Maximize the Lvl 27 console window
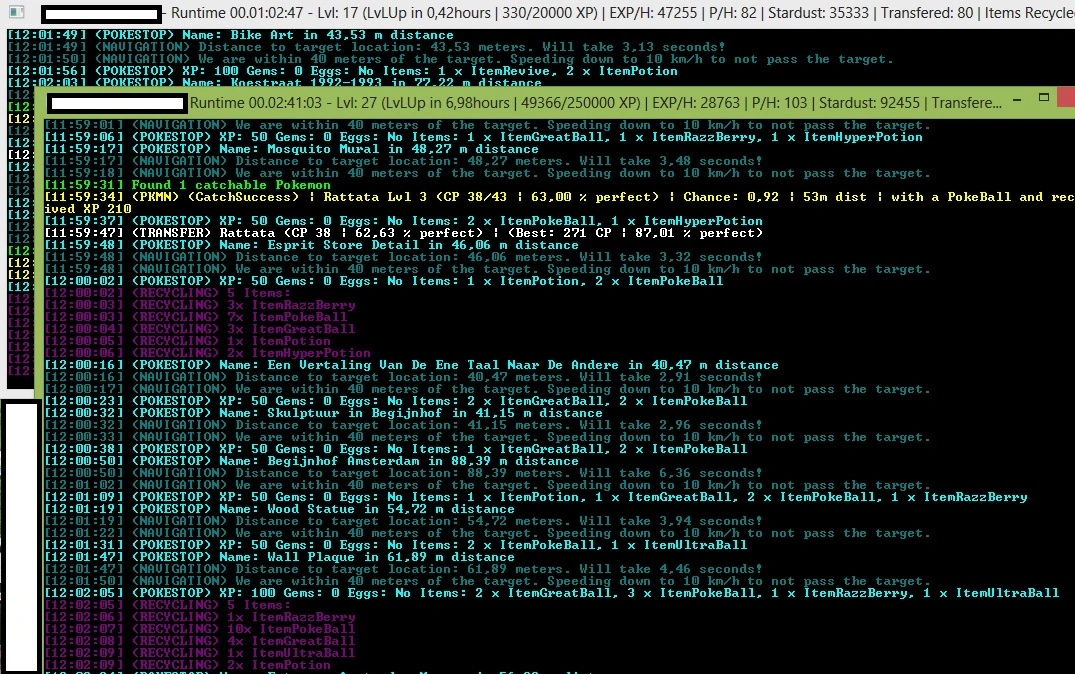 coord(1043,98)
